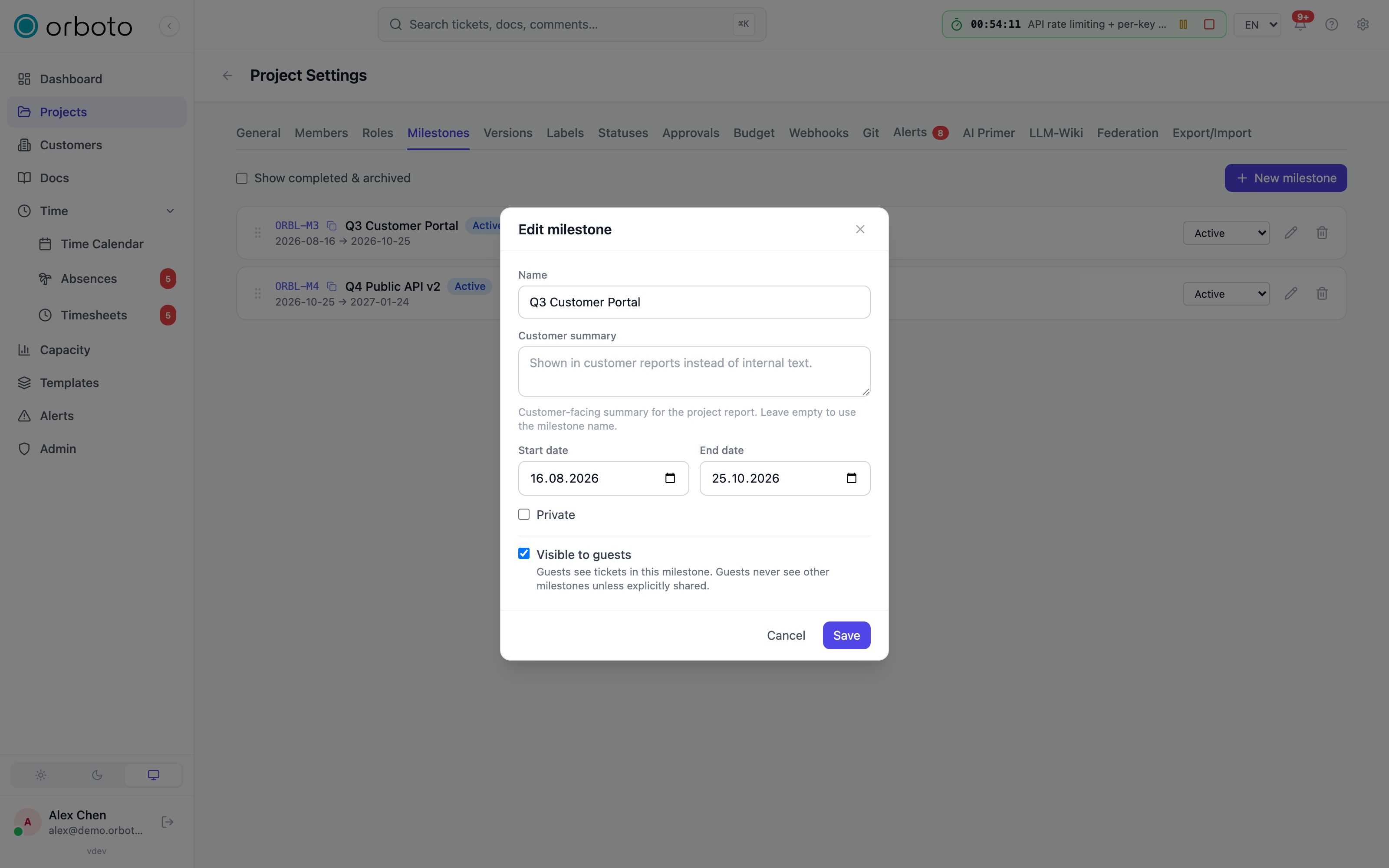The height and width of the screenshot is (868, 1389).
Task: Switch to the Versions tab
Action: point(507,133)
